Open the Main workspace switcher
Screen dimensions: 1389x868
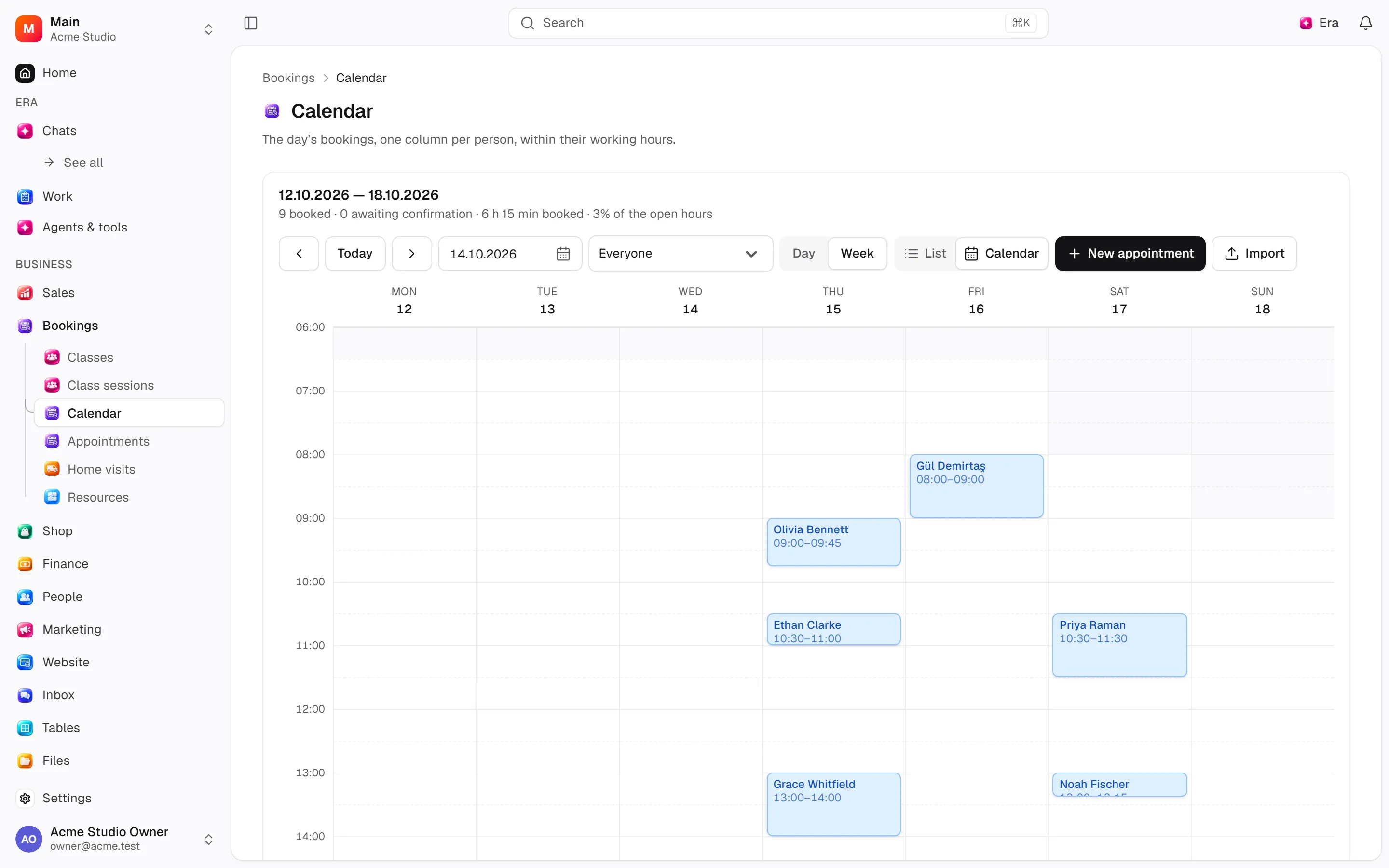click(x=115, y=29)
